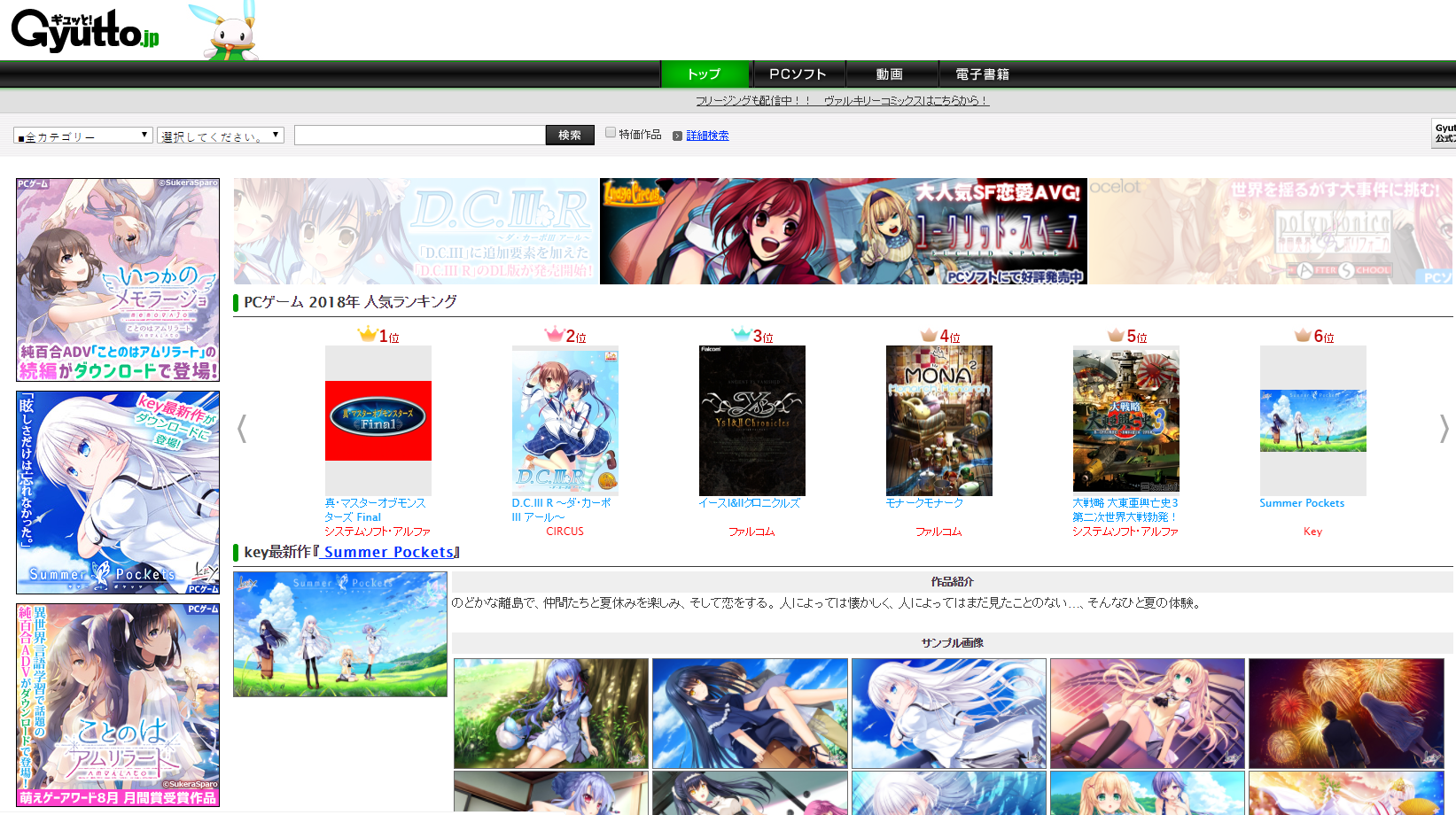The height and width of the screenshot is (815, 1456).
Task: Select the トップ navigation tab
Action: (705, 74)
